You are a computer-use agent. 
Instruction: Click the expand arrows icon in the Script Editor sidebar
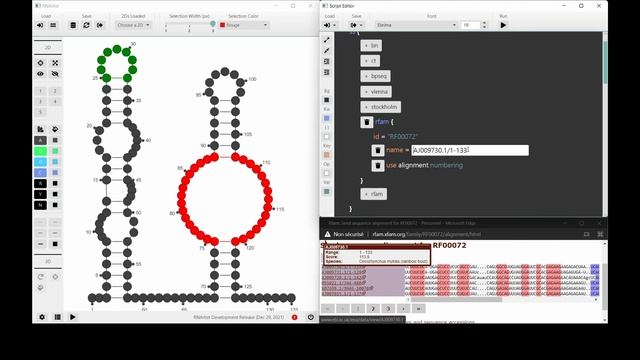pyautogui.click(x=327, y=40)
